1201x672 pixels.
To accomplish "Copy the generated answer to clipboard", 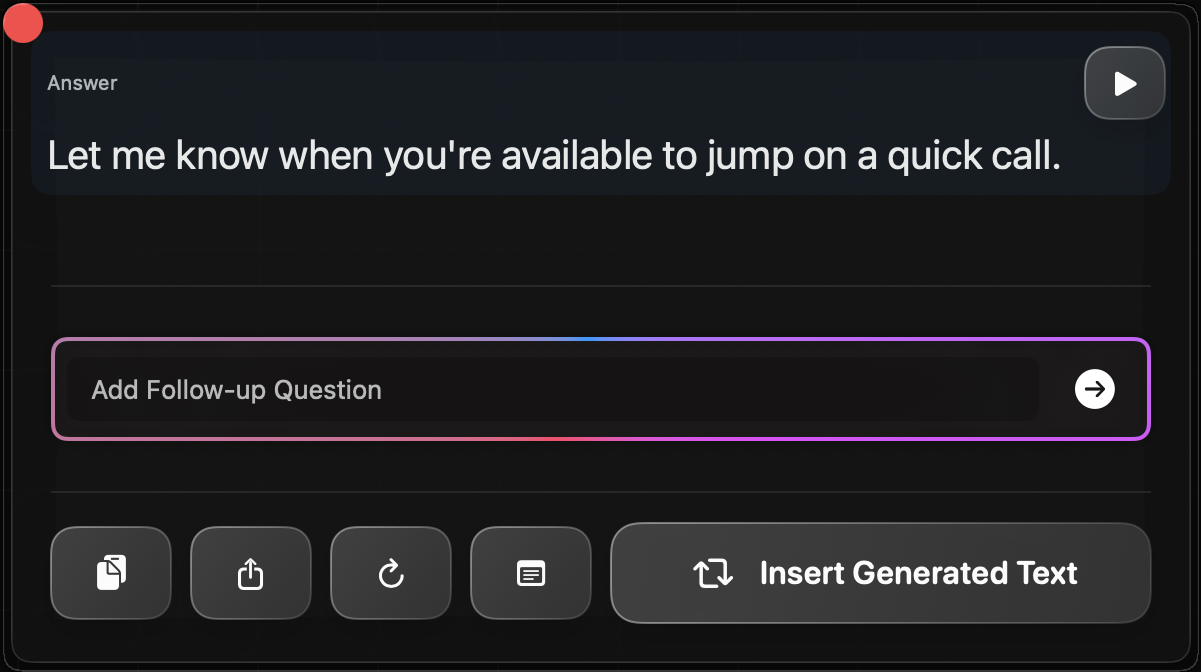I will (111, 573).
